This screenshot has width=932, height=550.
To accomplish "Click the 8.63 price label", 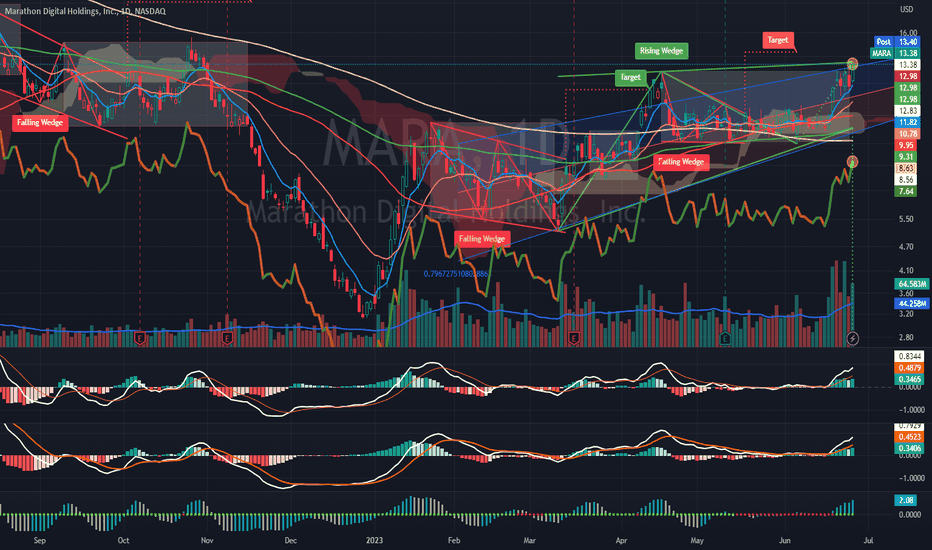I will 908,168.
